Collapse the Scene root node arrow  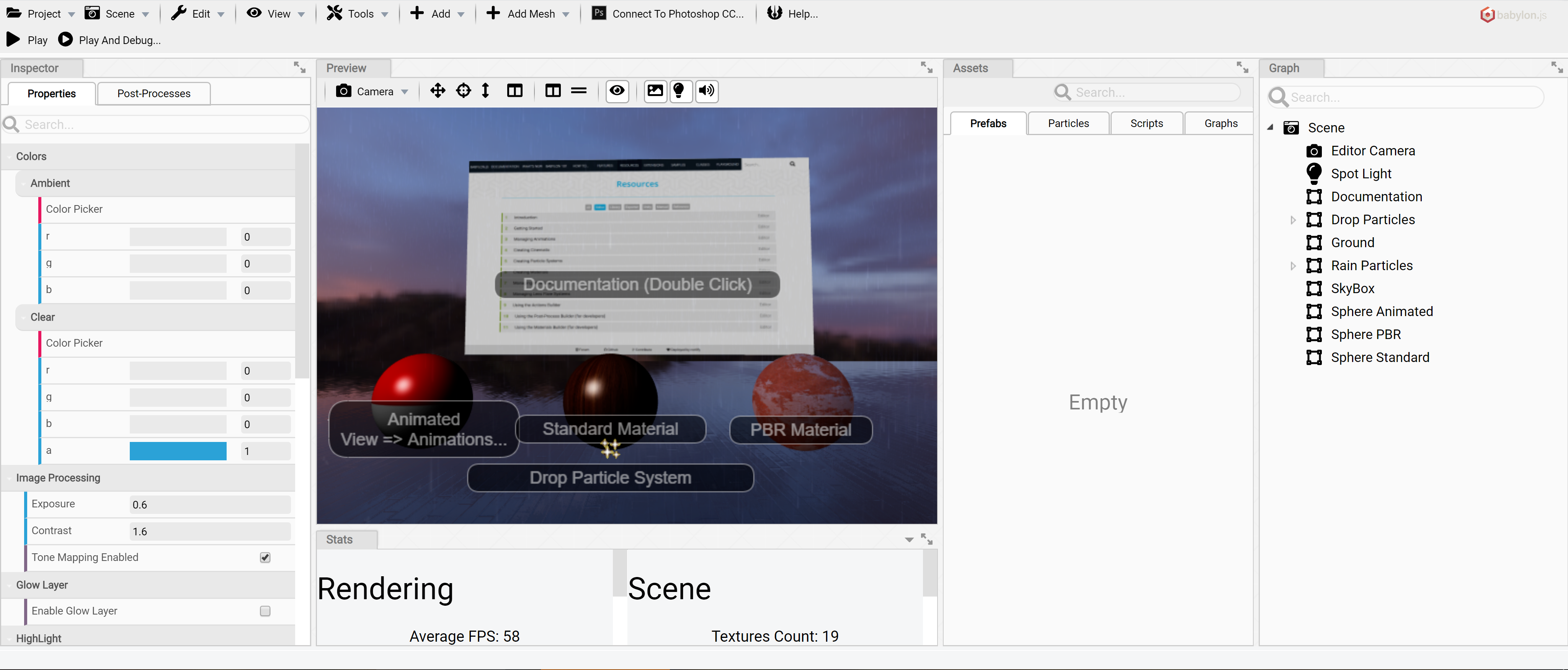point(1270,128)
